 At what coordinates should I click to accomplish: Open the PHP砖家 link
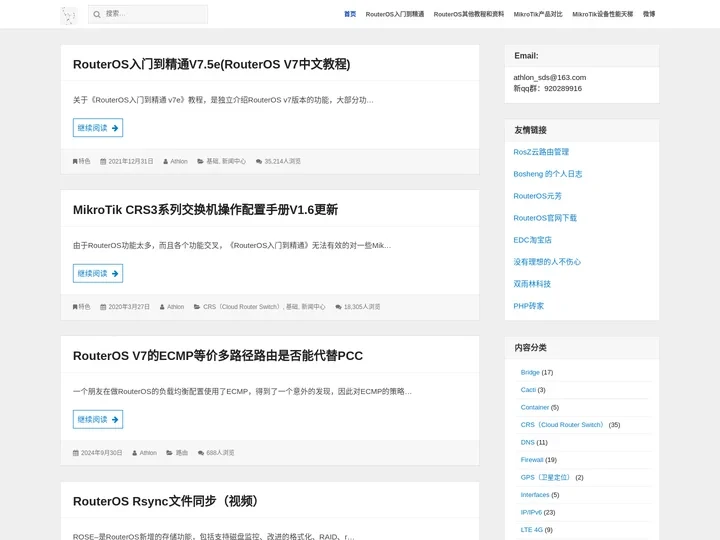pyautogui.click(x=529, y=306)
